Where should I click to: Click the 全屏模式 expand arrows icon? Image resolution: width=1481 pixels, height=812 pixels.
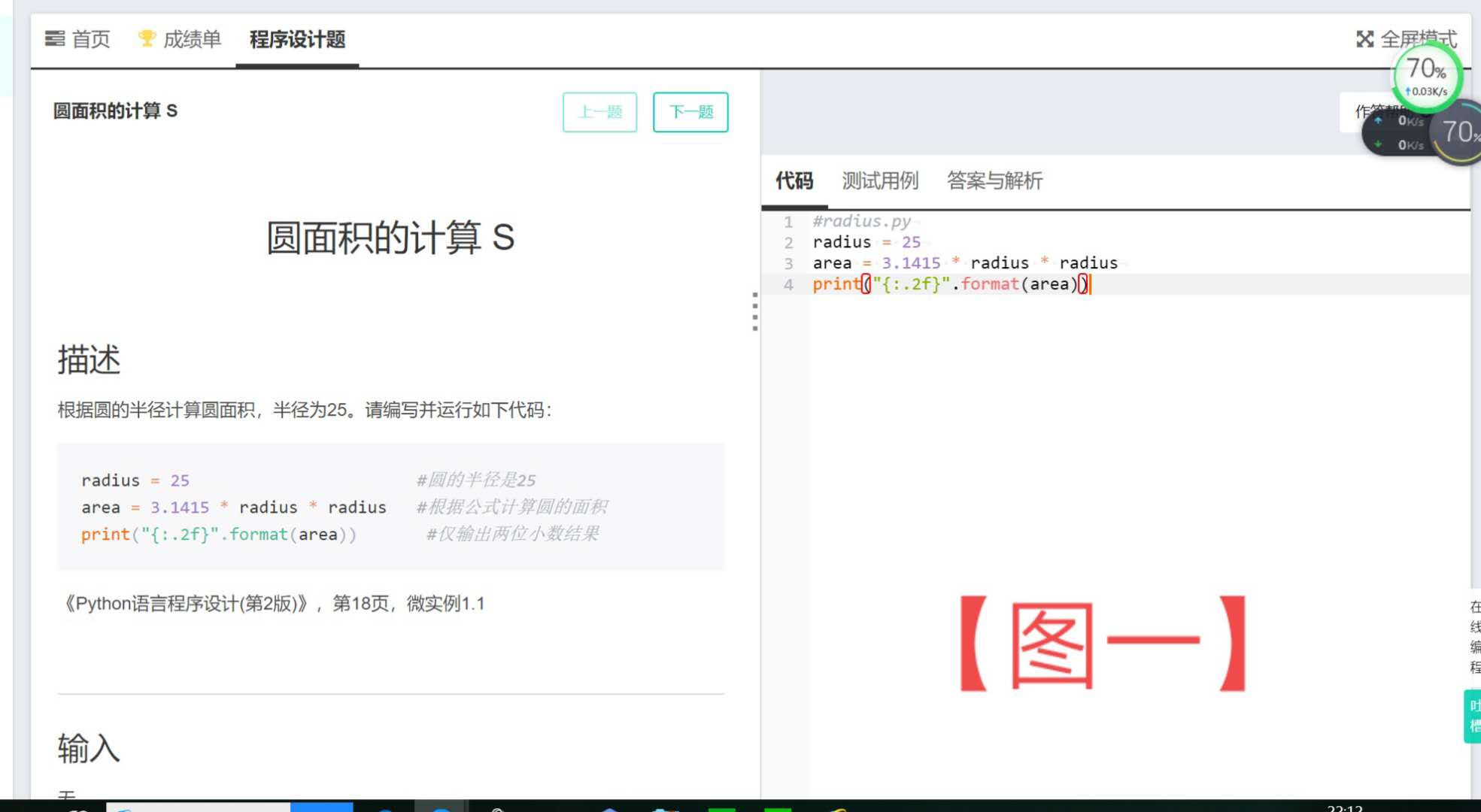click(1364, 39)
